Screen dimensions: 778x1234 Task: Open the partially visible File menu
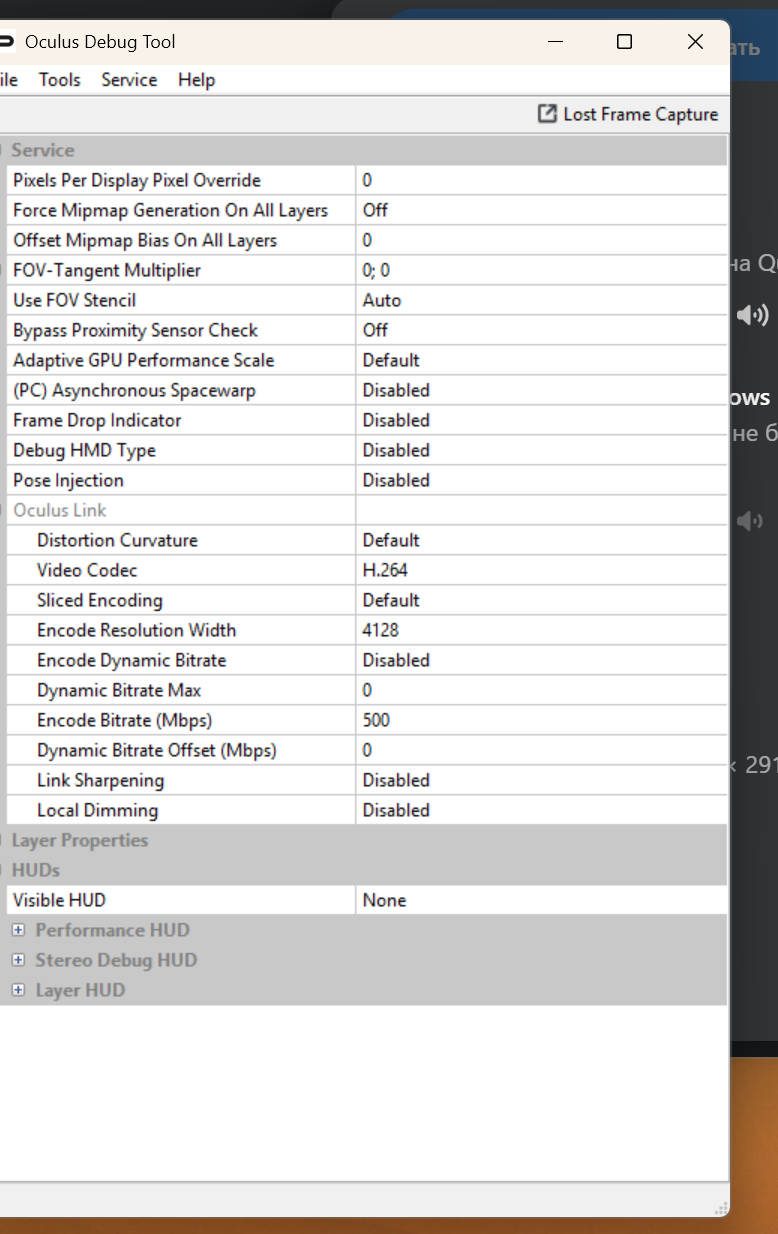click(9, 80)
